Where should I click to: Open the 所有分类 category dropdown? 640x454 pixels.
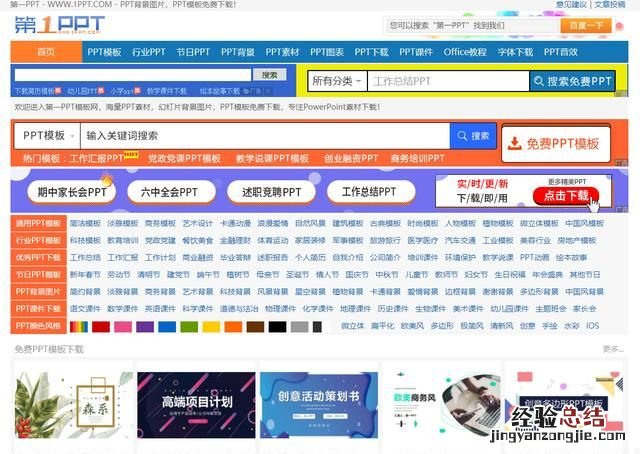pyautogui.click(x=338, y=81)
